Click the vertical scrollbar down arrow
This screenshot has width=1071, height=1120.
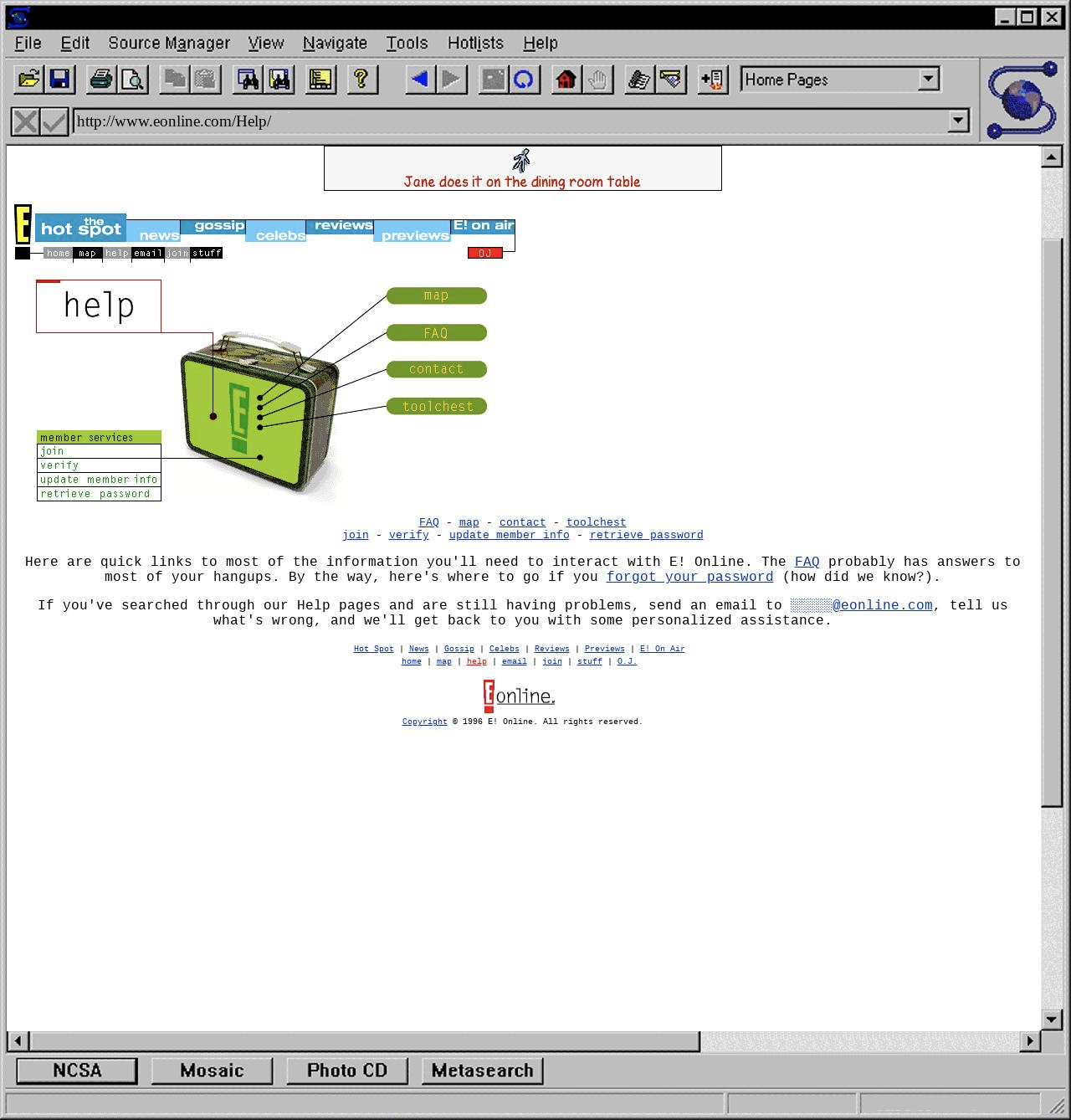(x=1052, y=1019)
